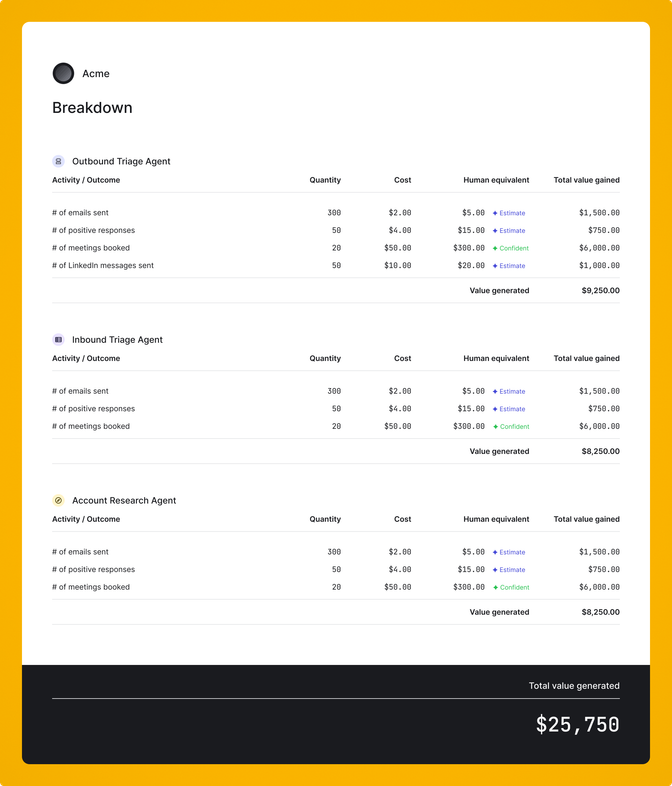The width and height of the screenshot is (672, 786).
Task: Click Account Research positive responses row label
Action: tap(94, 569)
